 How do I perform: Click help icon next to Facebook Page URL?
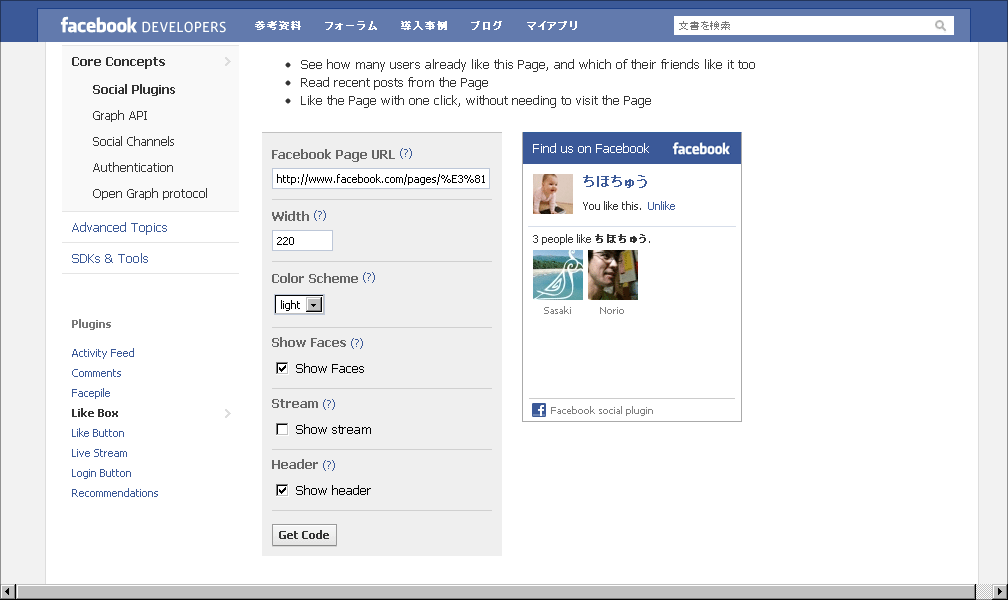(x=406, y=154)
